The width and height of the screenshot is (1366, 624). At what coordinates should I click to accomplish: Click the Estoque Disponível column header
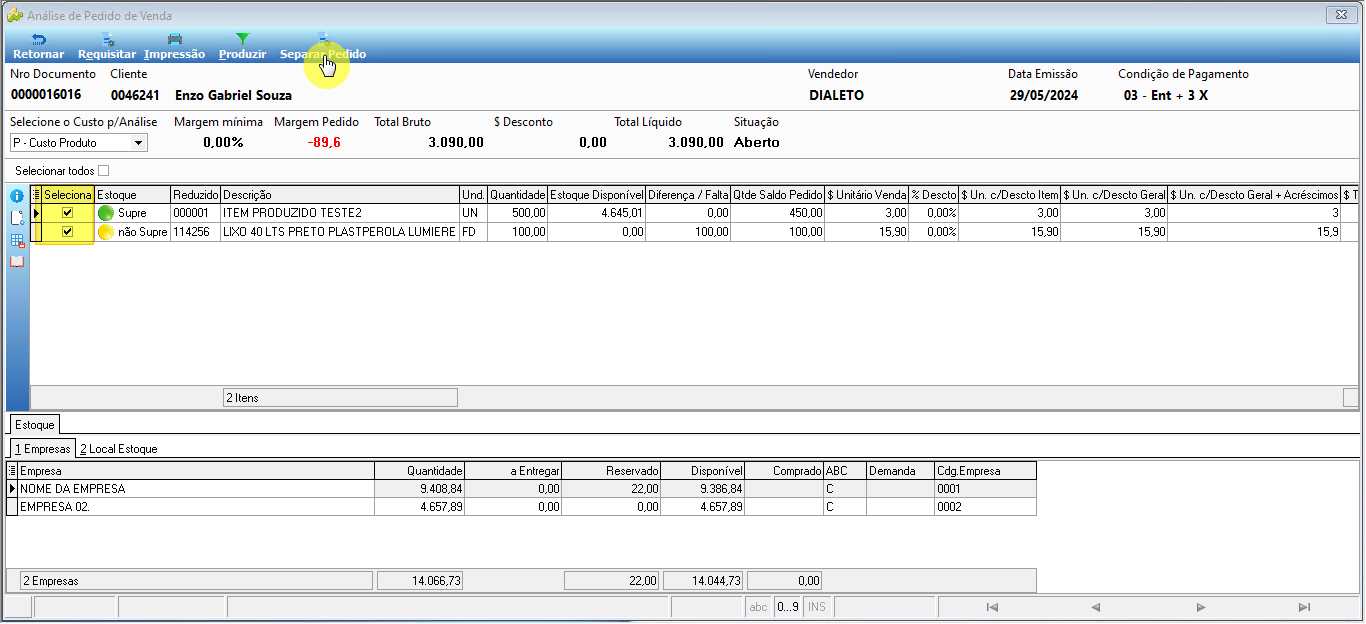(597, 195)
